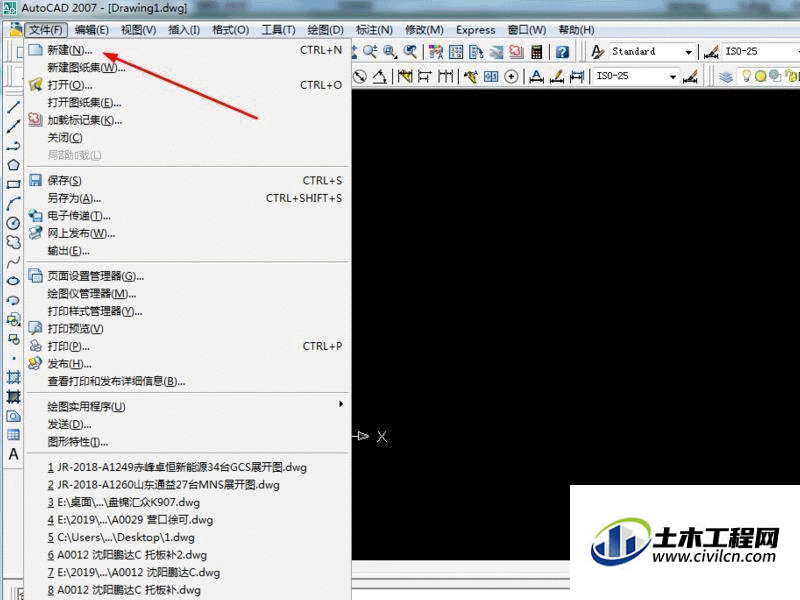This screenshot has width=800, height=600.
Task: Open the Standard text style dropdown
Action: pos(688,52)
